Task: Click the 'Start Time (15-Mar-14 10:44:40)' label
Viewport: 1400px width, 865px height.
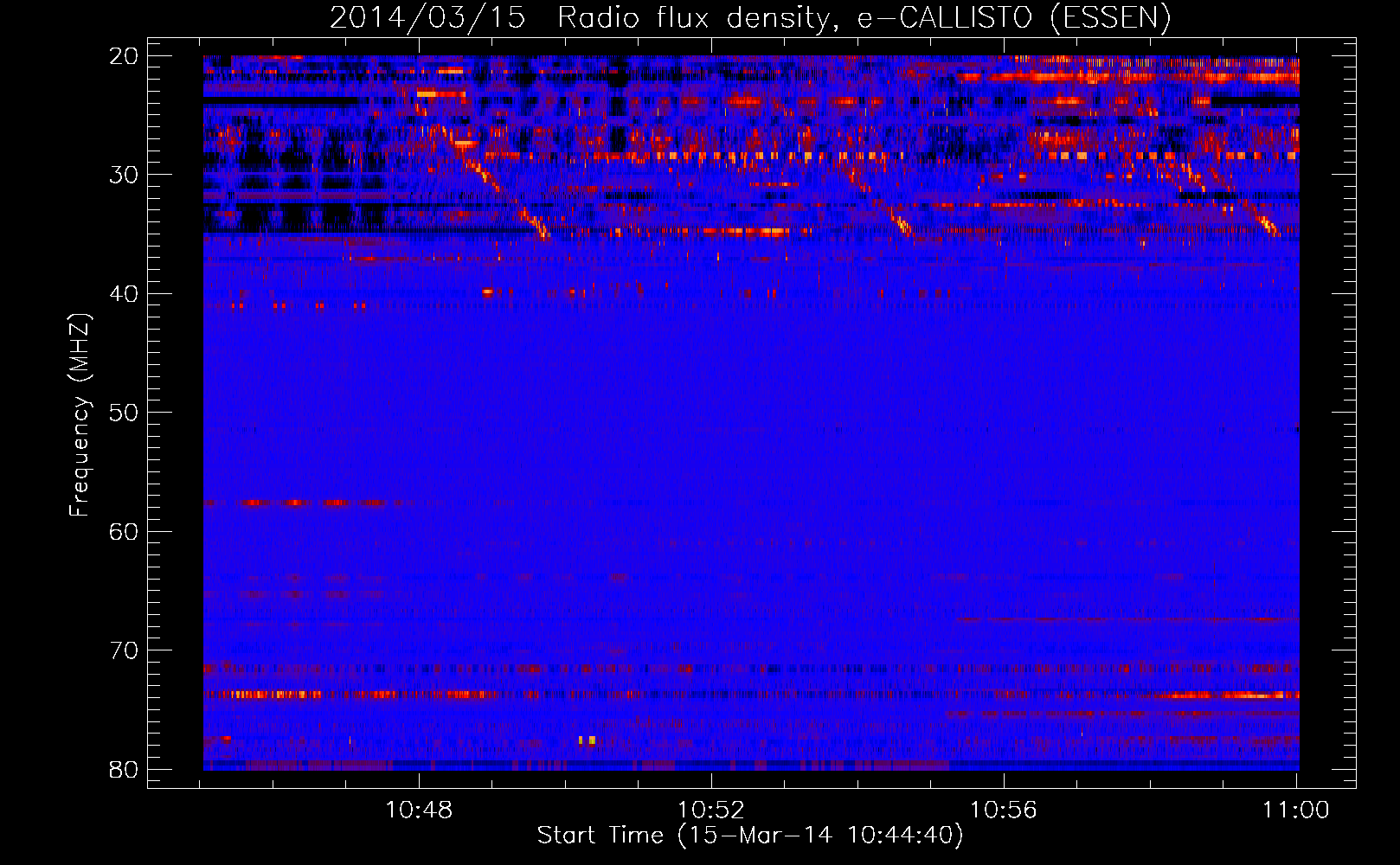Action: pos(750,836)
